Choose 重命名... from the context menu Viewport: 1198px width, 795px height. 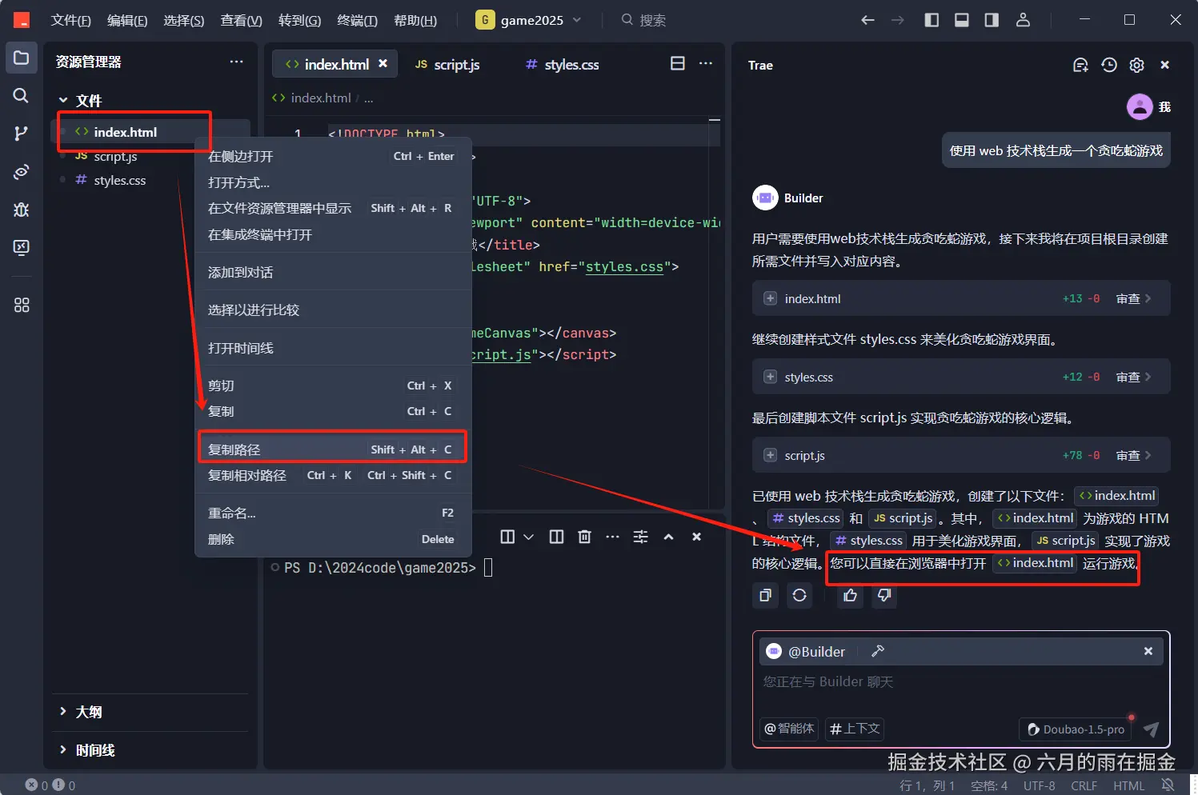coord(332,512)
